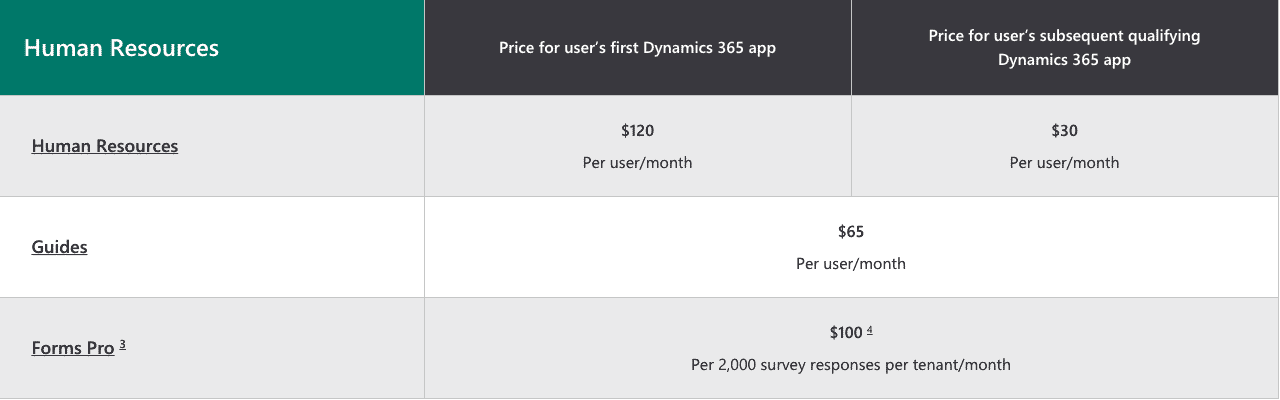Click 'Dynamics 365 app' second line in subsequent header
1280x400 pixels.
tap(1064, 60)
